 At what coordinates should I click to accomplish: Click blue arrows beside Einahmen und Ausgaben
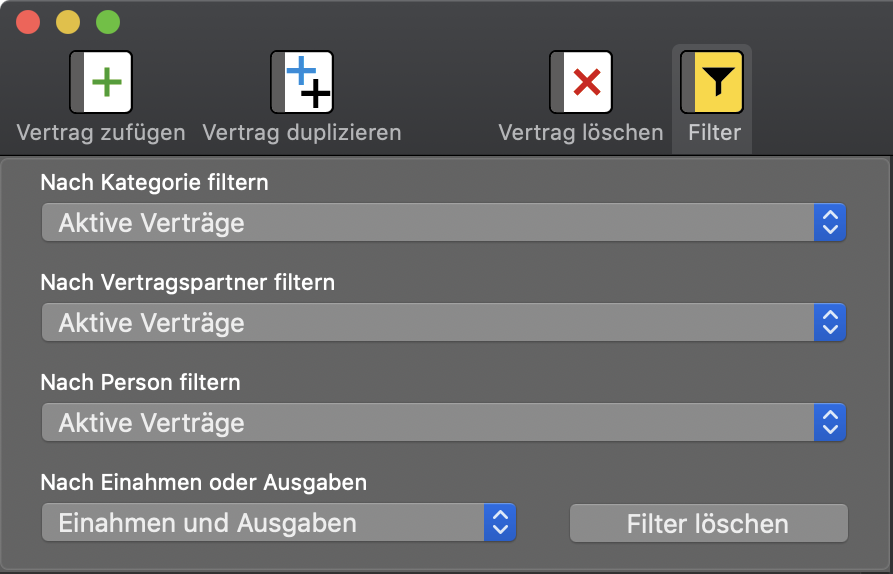click(500, 522)
